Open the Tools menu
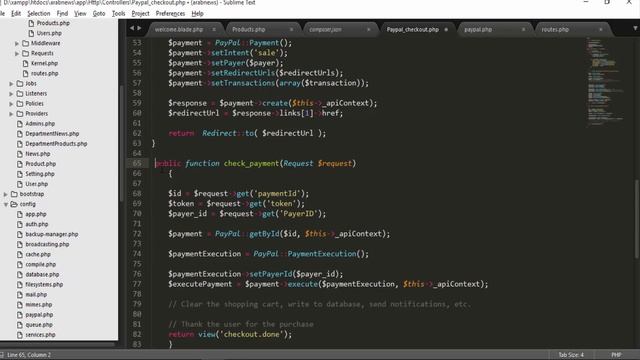The height and width of the screenshot is (360, 640). [x=118, y=13]
